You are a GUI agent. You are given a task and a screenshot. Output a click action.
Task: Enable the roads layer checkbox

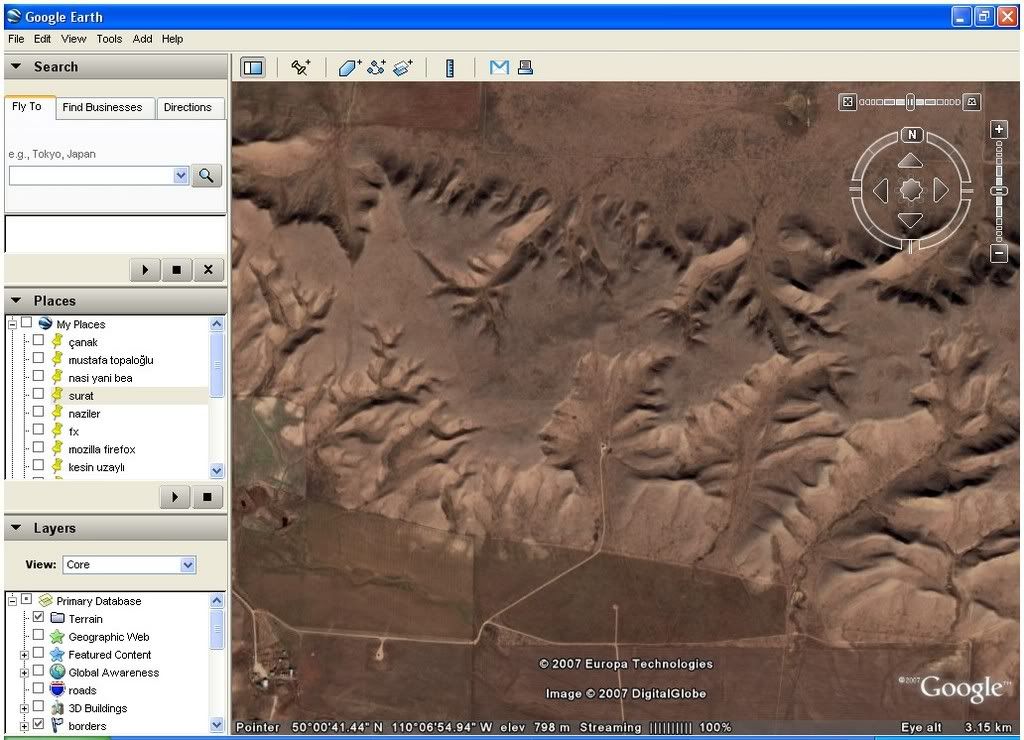coord(39,688)
